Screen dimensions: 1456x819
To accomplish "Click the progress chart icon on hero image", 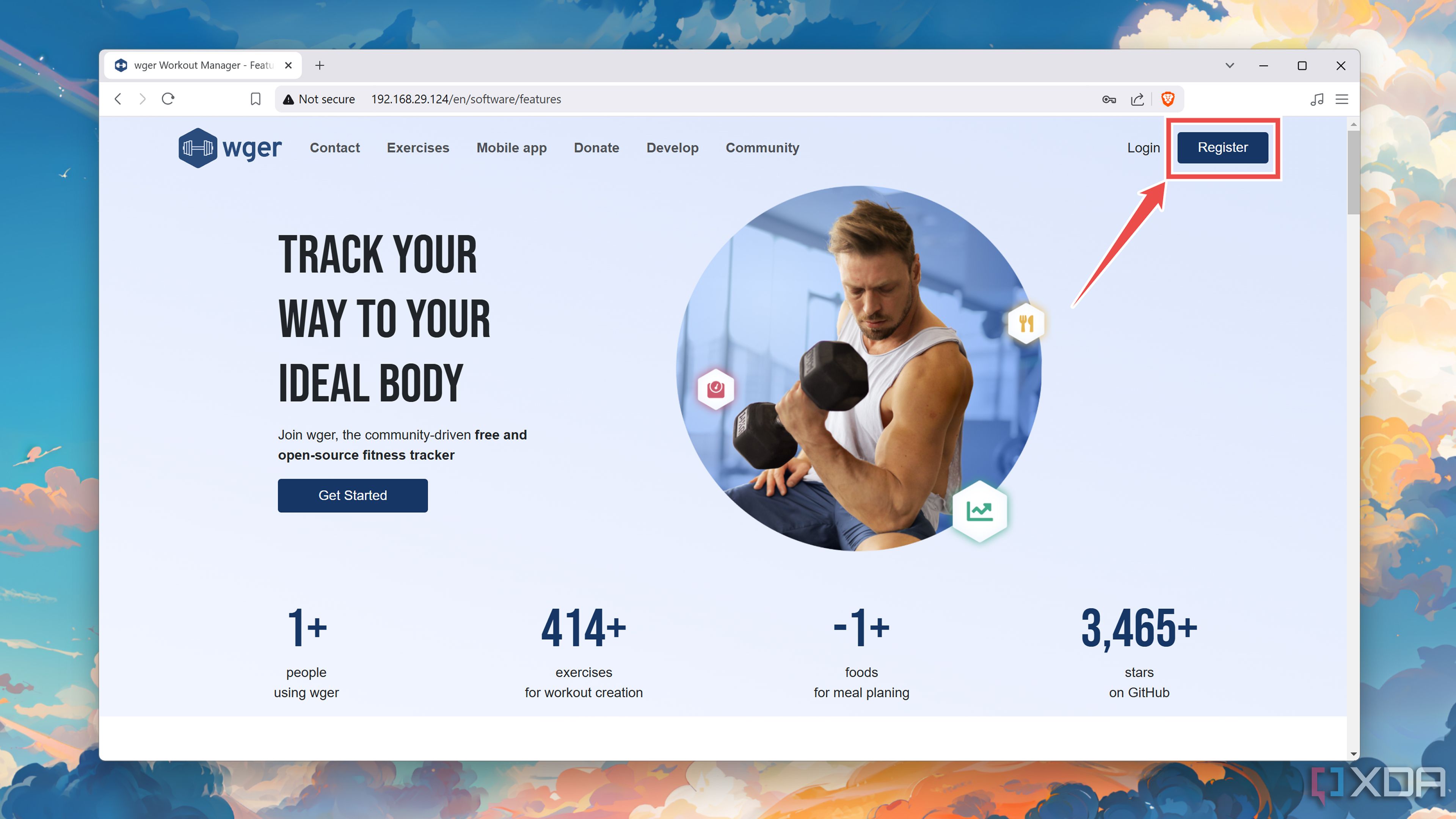I will [980, 511].
